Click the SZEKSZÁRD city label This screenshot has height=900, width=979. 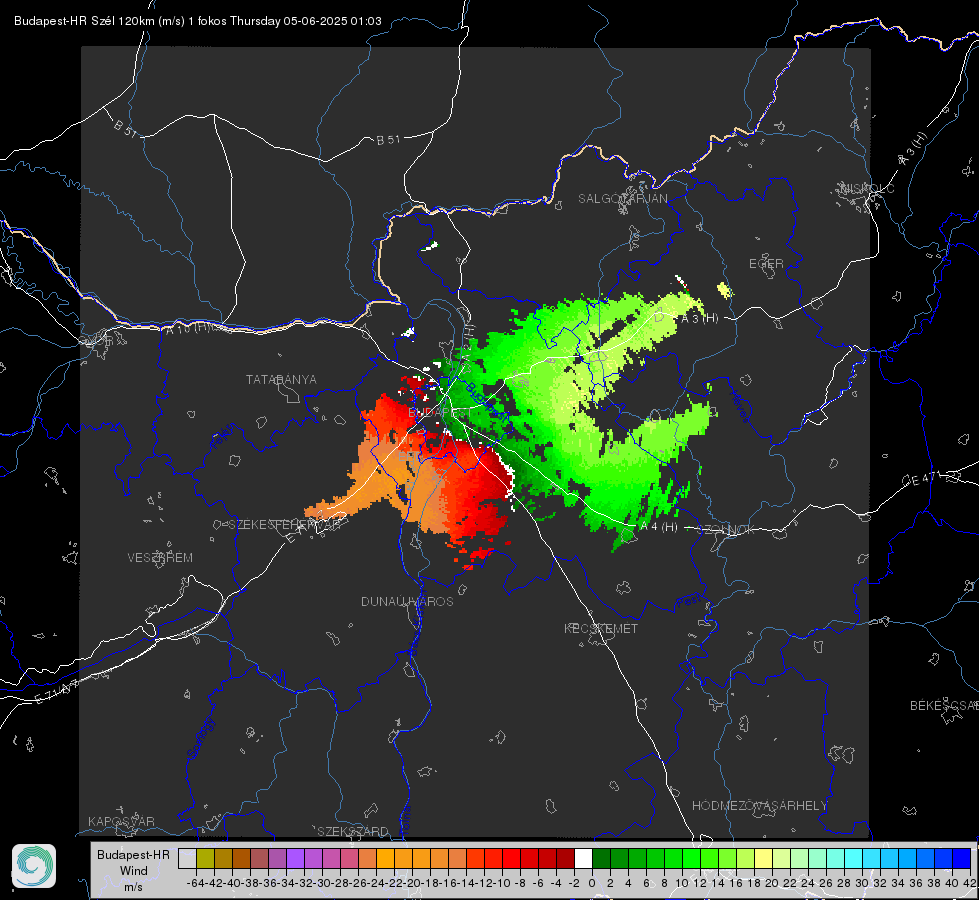tap(353, 831)
